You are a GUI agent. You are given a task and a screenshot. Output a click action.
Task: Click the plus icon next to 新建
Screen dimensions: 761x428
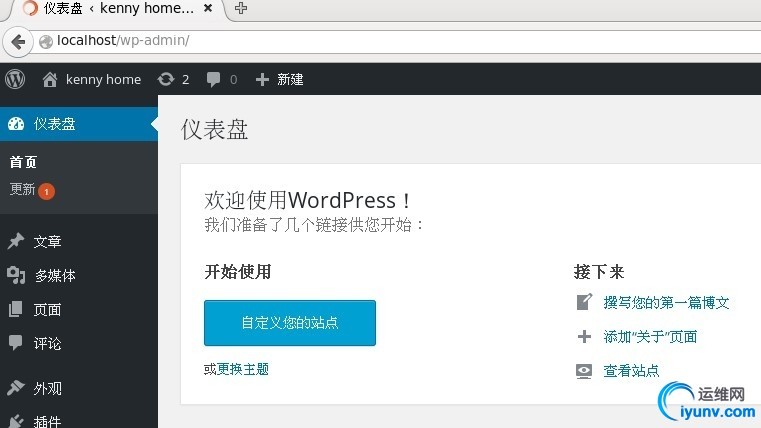pos(262,79)
